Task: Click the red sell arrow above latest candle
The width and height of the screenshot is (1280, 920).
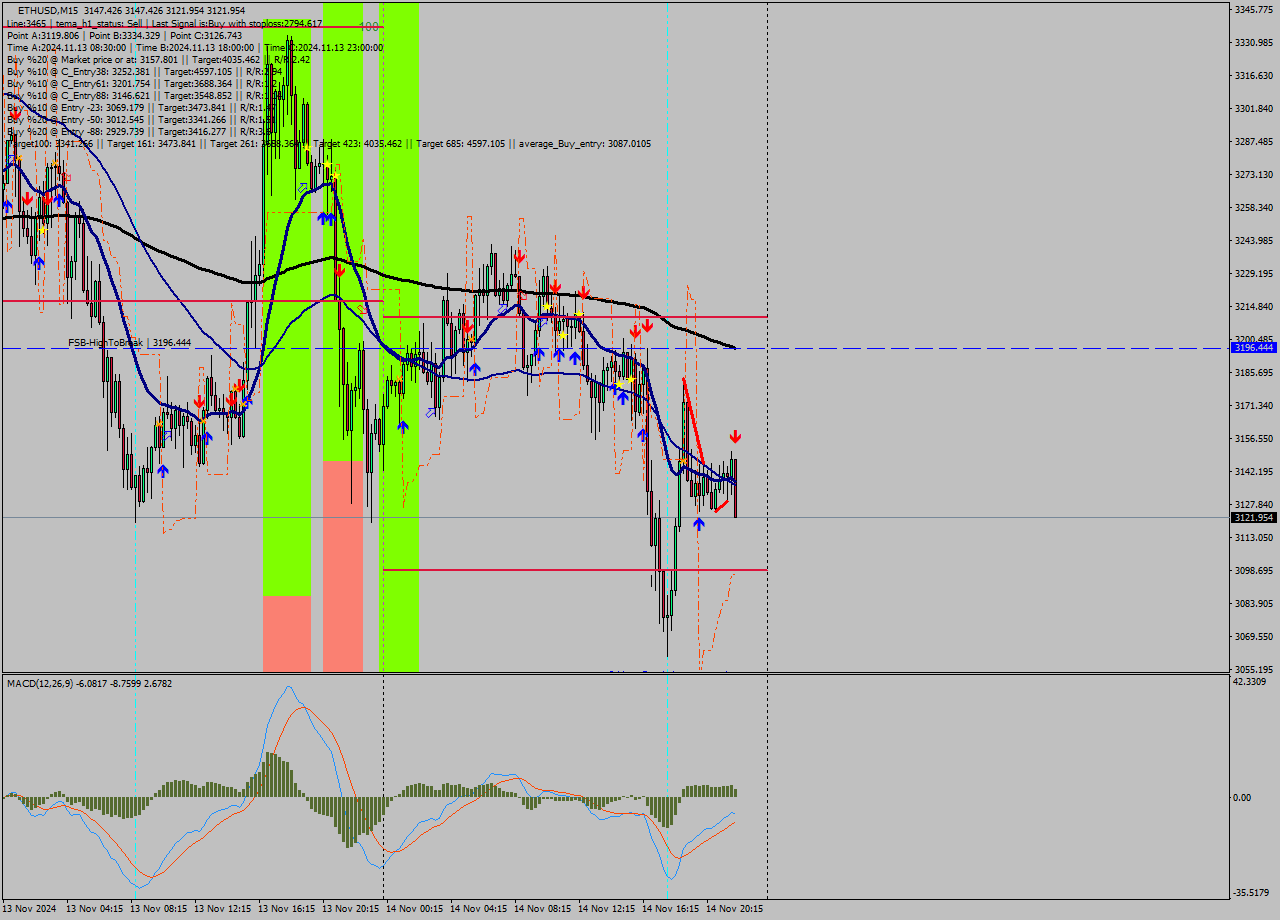Action: [735, 437]
